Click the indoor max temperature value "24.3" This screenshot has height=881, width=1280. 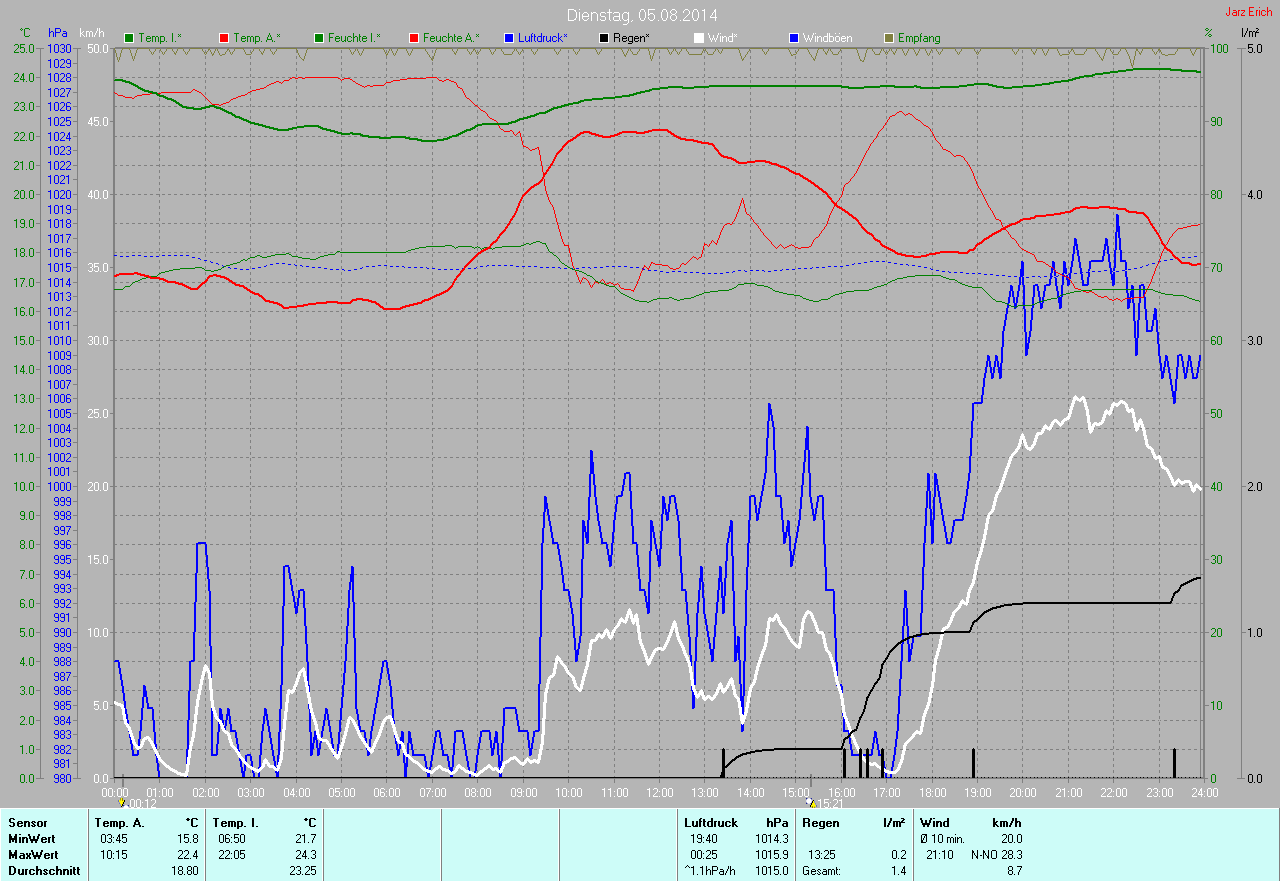pos(305,855)
